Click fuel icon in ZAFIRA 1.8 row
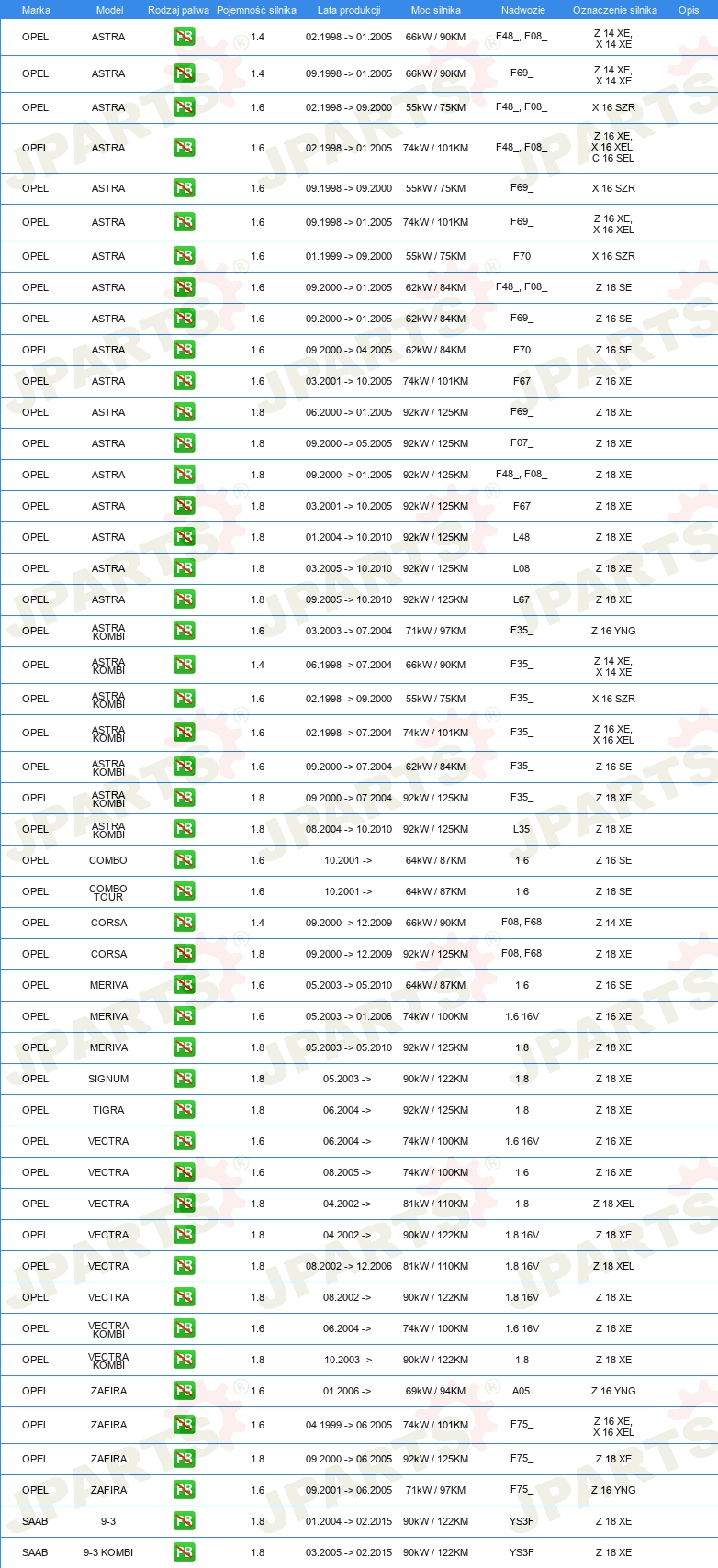 coord(184,1459)
